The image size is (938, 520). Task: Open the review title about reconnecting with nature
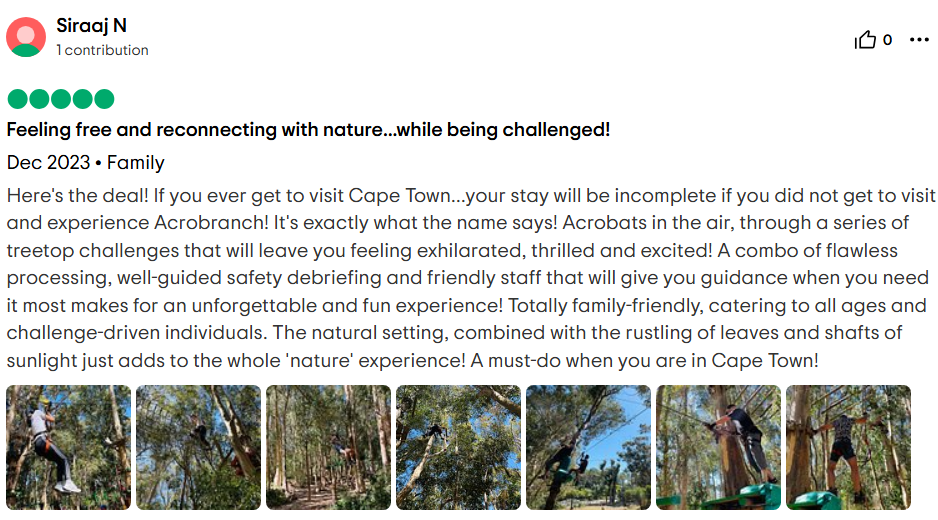(x=308, y=130)
